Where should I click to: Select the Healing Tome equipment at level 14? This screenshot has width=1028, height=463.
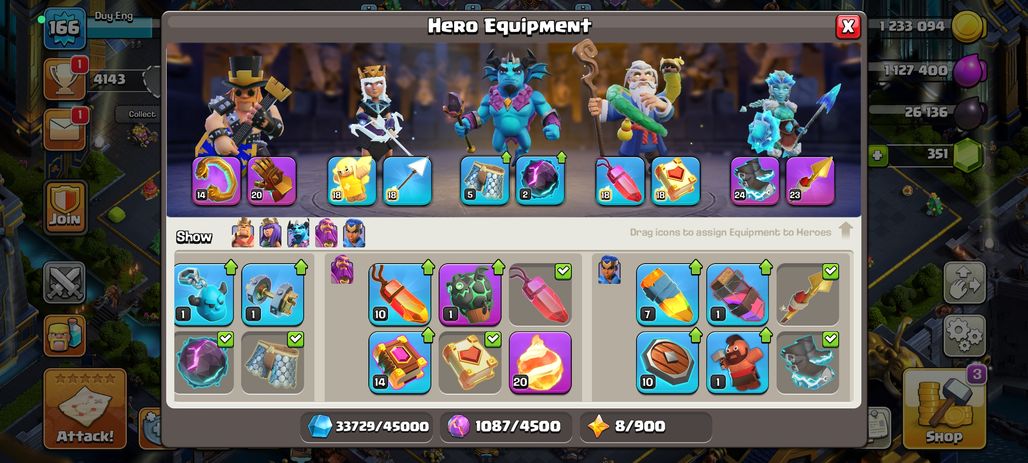pyautogui.click(x=400, y=362)
